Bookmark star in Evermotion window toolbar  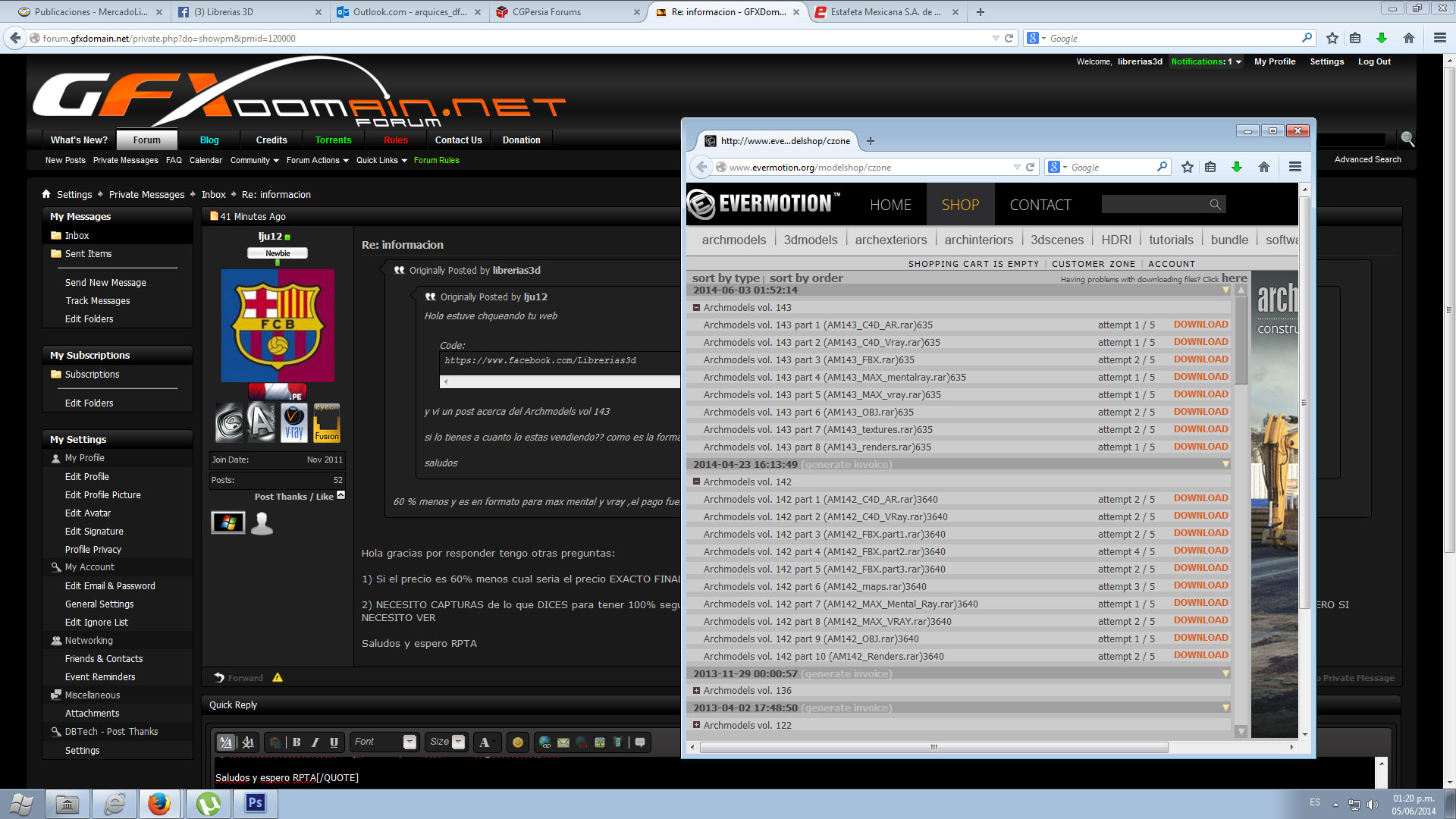tap(1188, 167)
